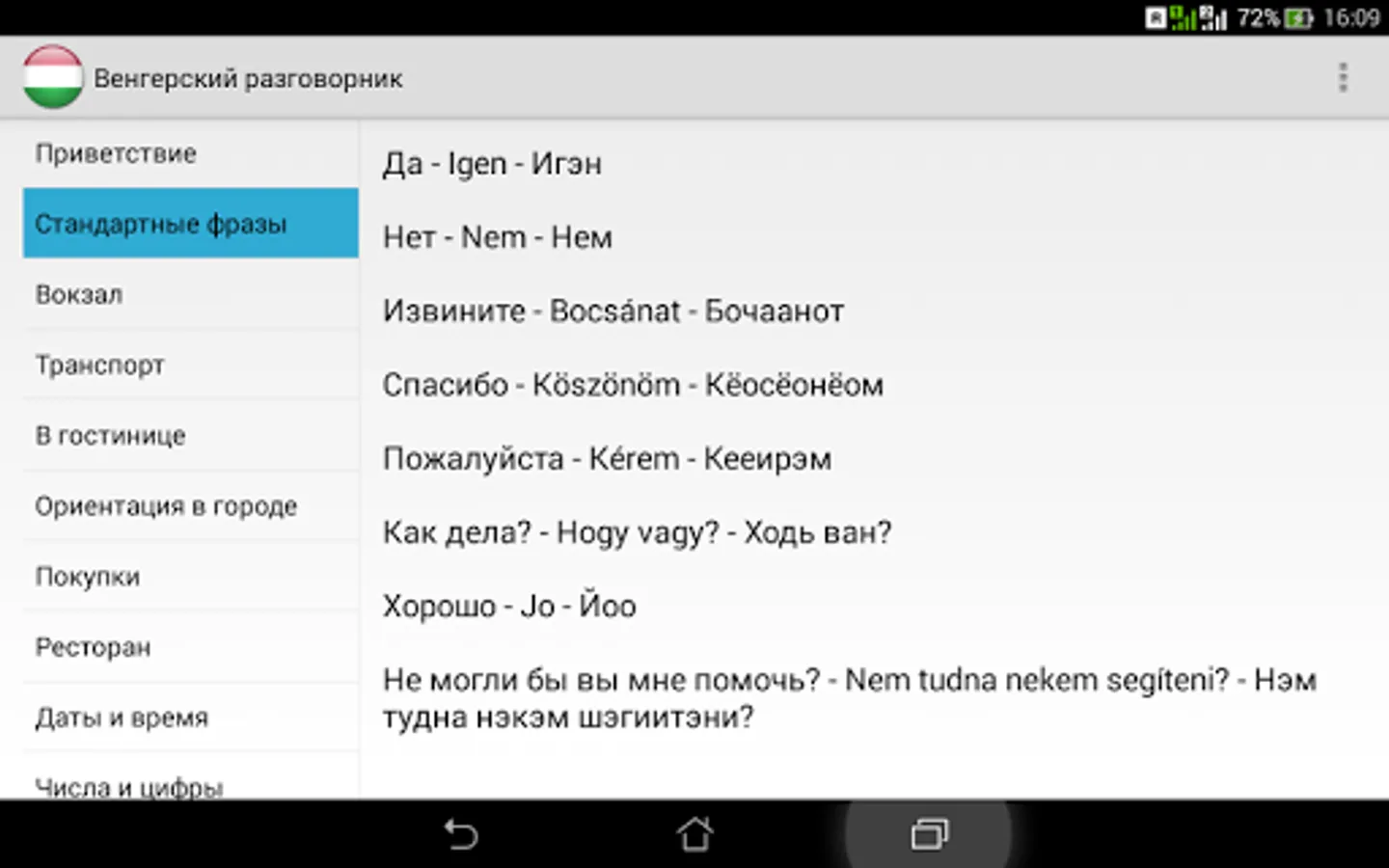1389x868 pixels.
Task: Tap the phrase Спасибо - Köszönöm
Action: click(x=633, y=385)
